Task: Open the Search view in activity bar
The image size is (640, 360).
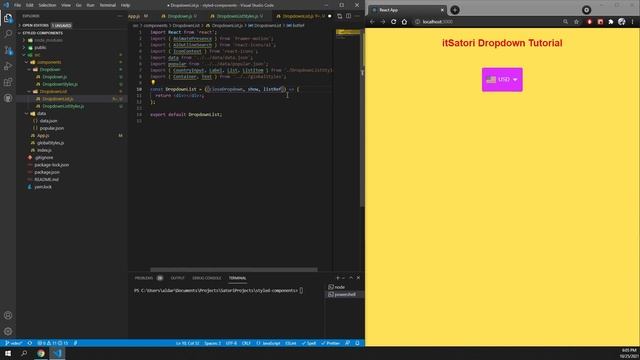Action: (8, 34)
